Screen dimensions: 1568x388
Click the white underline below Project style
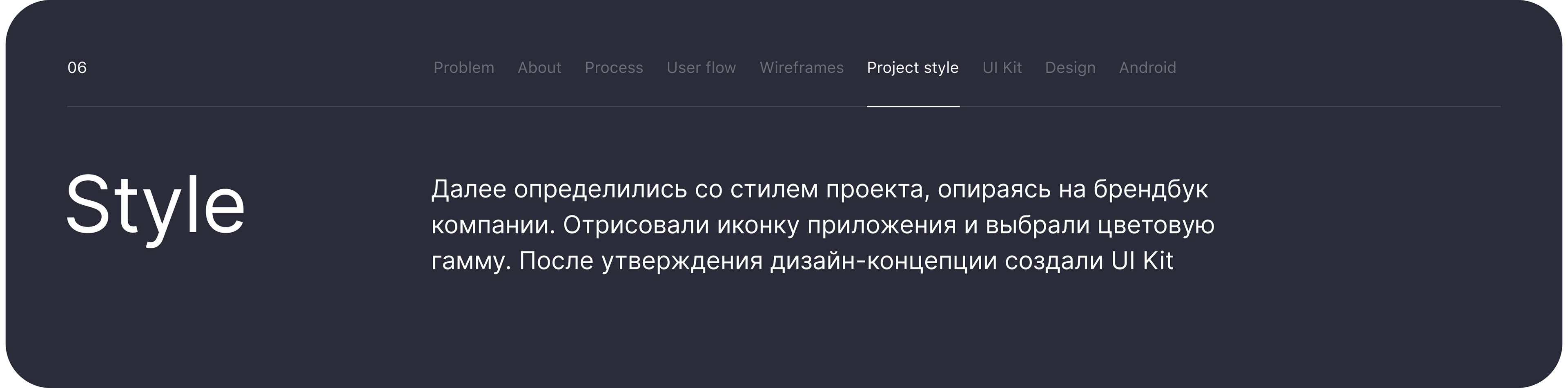tap(913, 107)
